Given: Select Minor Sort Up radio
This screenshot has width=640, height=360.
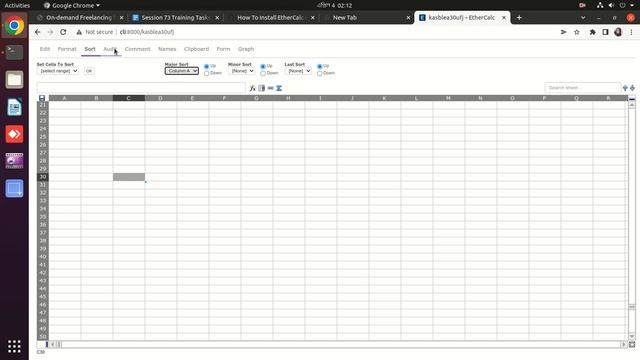Looking at the screenshot, I should point(263,66).
